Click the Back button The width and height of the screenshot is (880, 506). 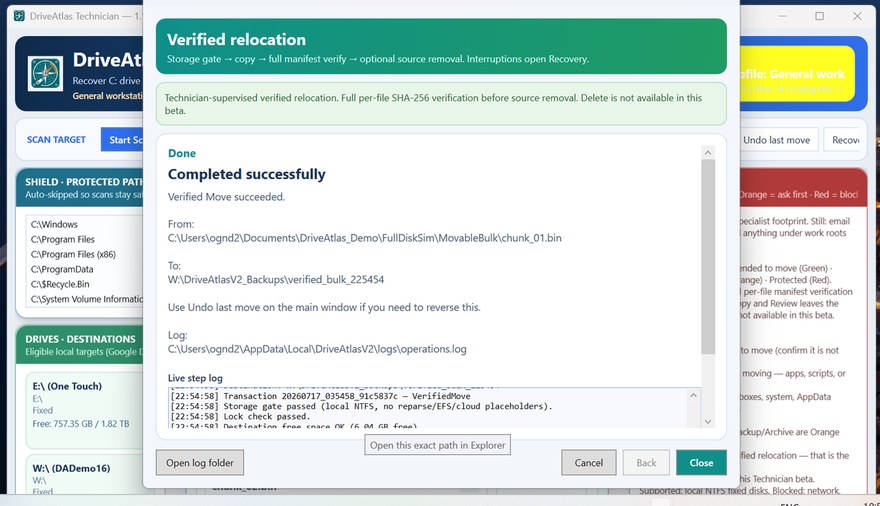(646, 463)
